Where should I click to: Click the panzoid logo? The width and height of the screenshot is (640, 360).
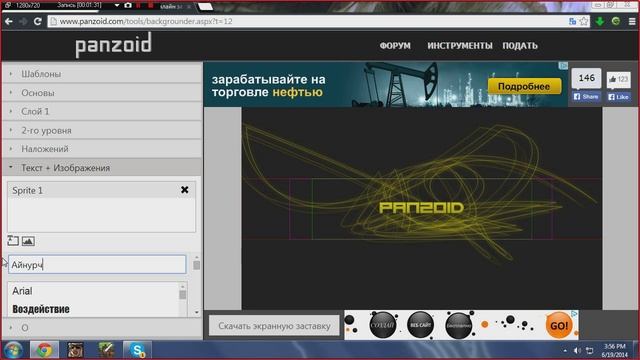pyautogui.click(x=113, y=45)
